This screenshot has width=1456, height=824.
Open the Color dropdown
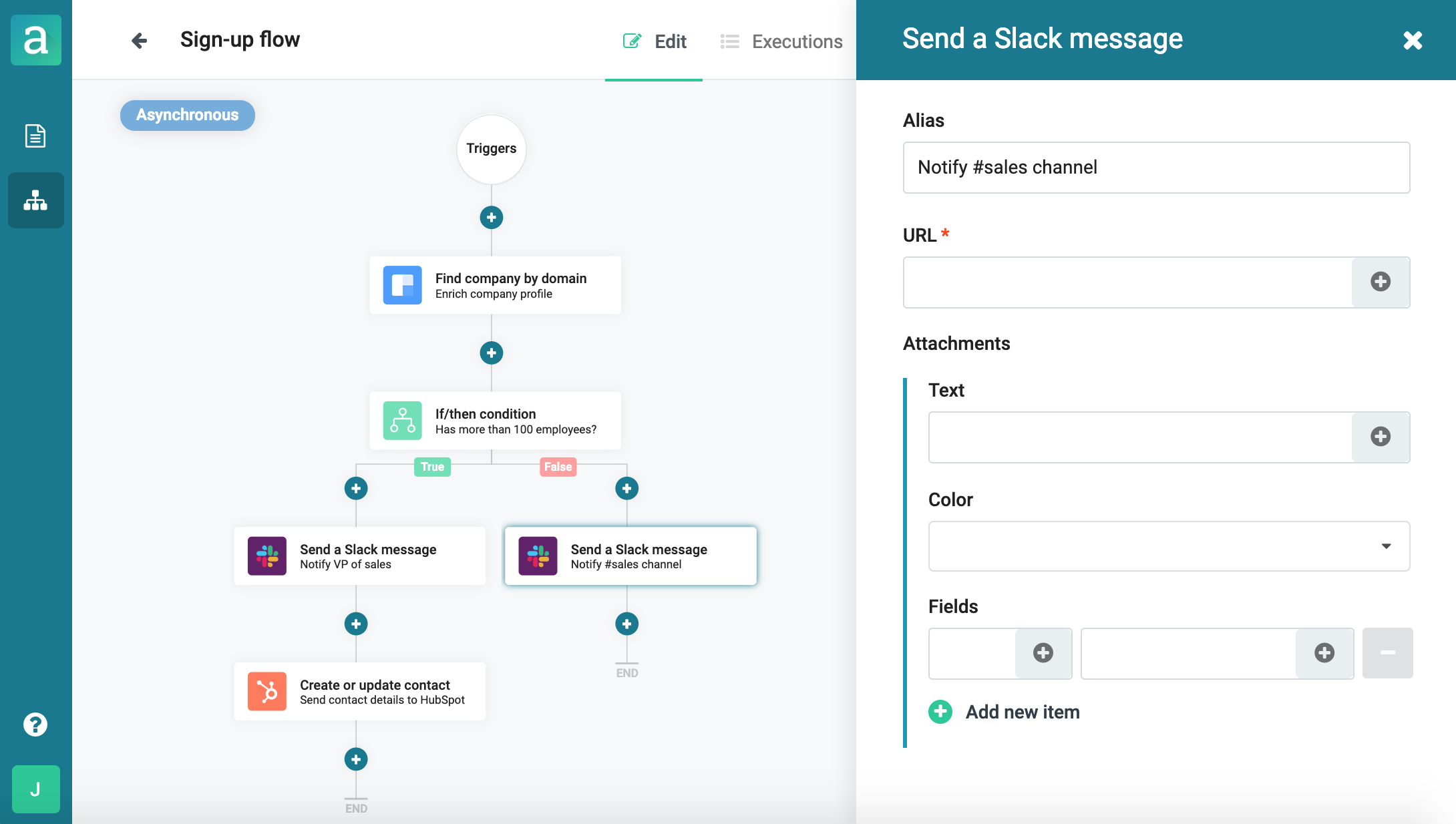click(1169, 546)
